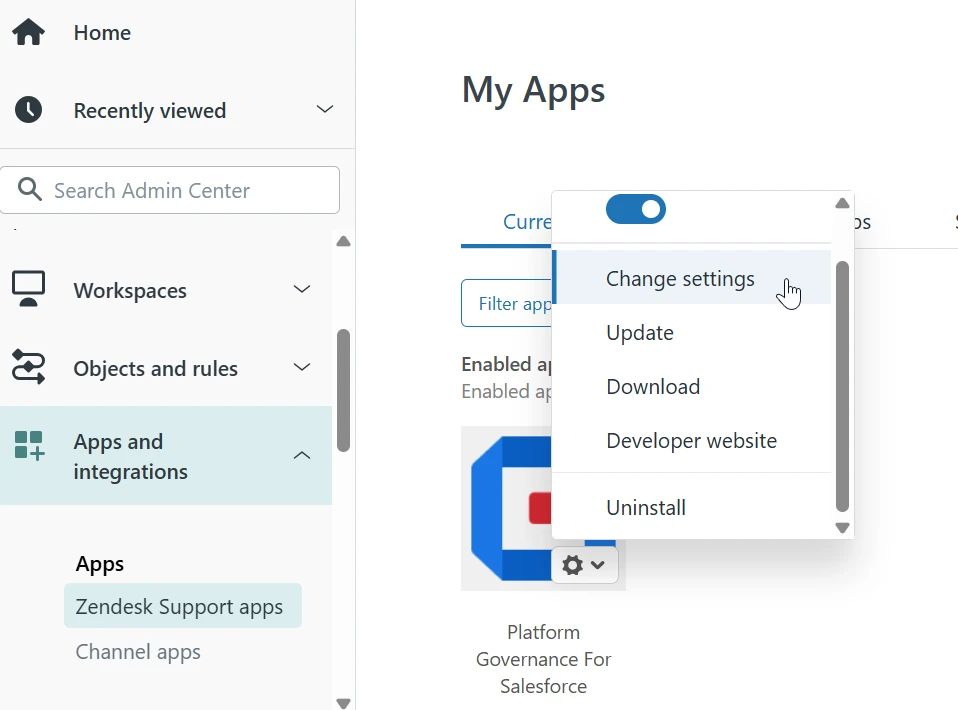Viewport: 958px width, 710px height.
Task: Click the Home house icon
Action: pyautogui.click(x=28, y=32)
